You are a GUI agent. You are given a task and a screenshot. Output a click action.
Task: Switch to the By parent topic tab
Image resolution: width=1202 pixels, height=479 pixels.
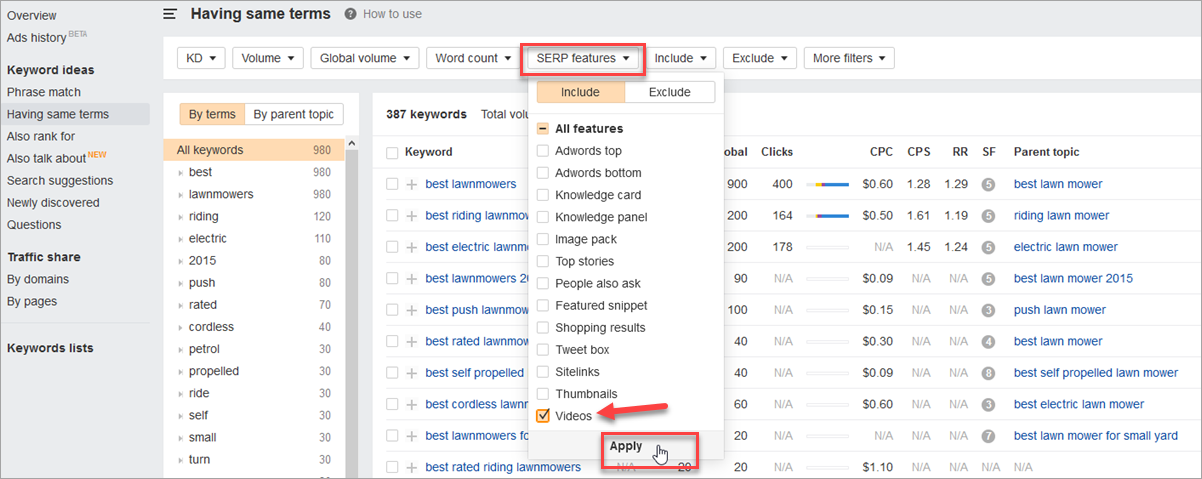point(293,114)
